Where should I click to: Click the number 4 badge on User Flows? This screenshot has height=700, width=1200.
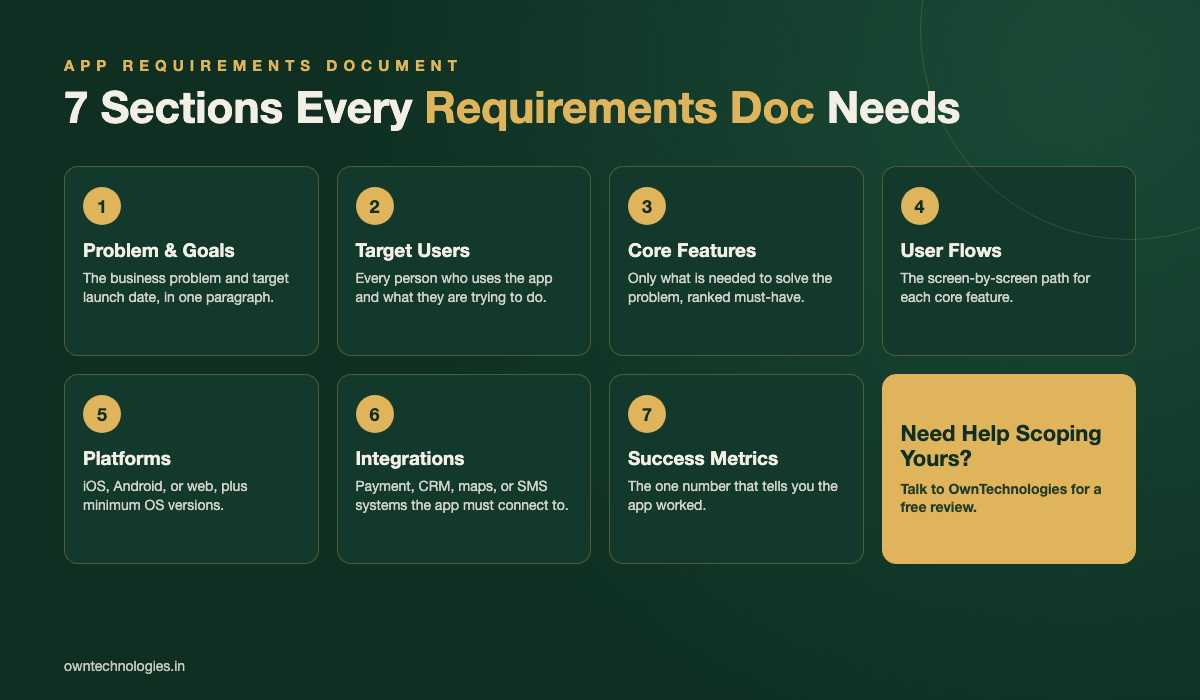click(920, 206)
